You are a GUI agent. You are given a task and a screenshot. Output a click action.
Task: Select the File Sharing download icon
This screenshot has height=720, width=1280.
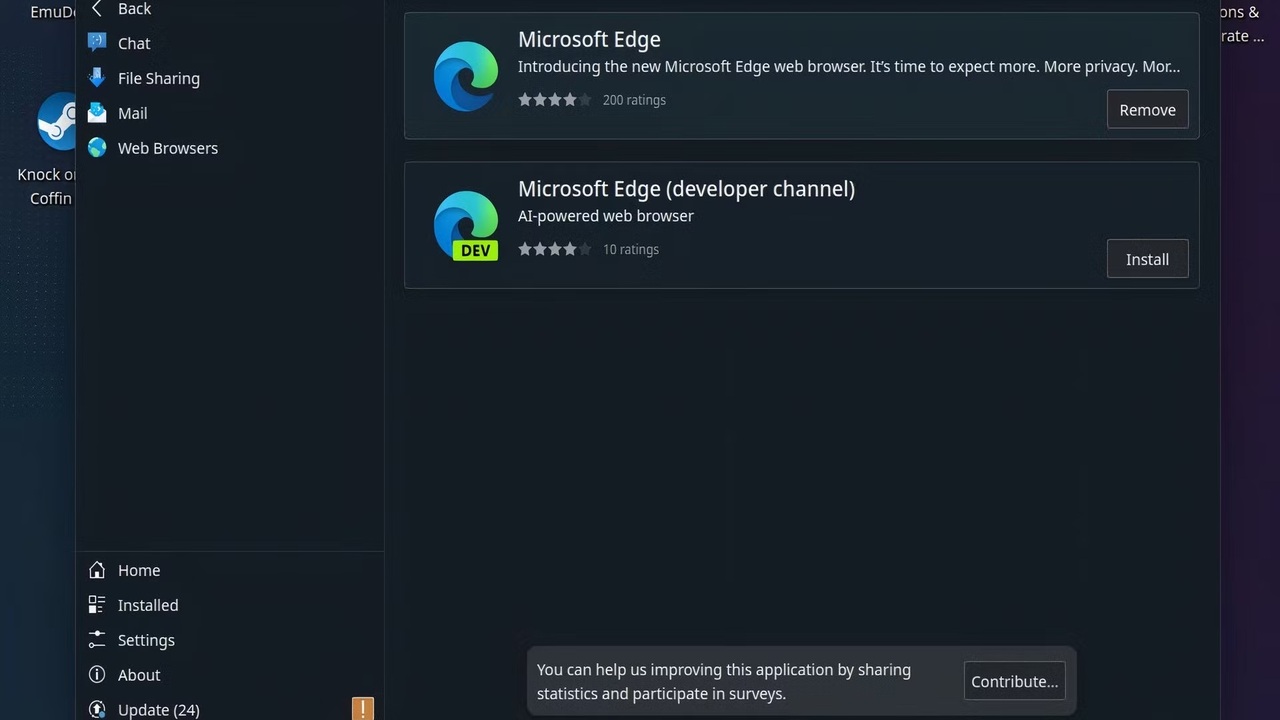(x=97, y=78)
